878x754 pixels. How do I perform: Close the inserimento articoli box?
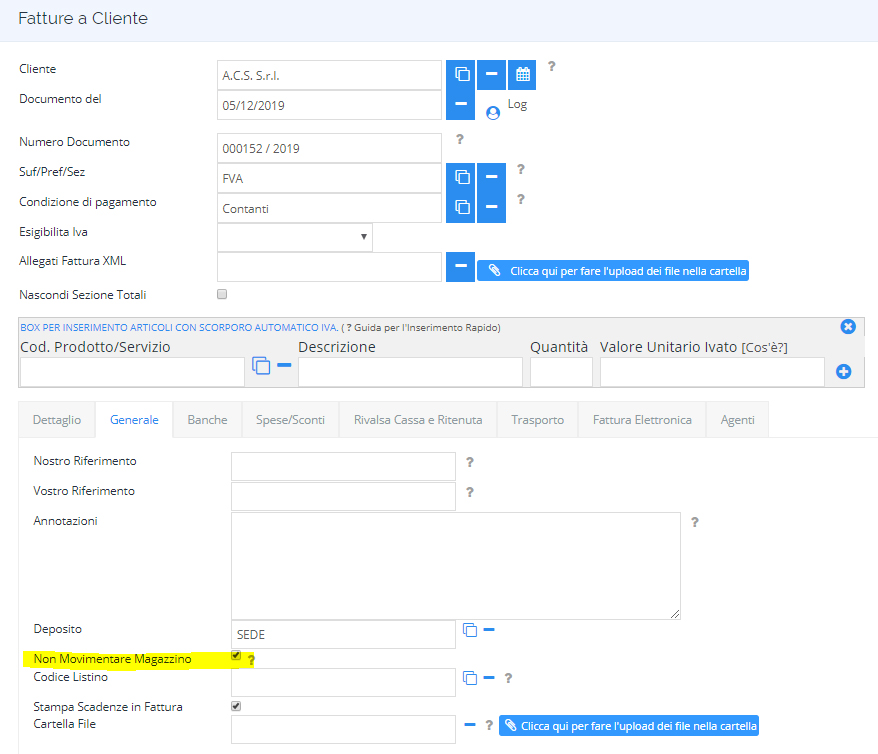click(848, 327)
